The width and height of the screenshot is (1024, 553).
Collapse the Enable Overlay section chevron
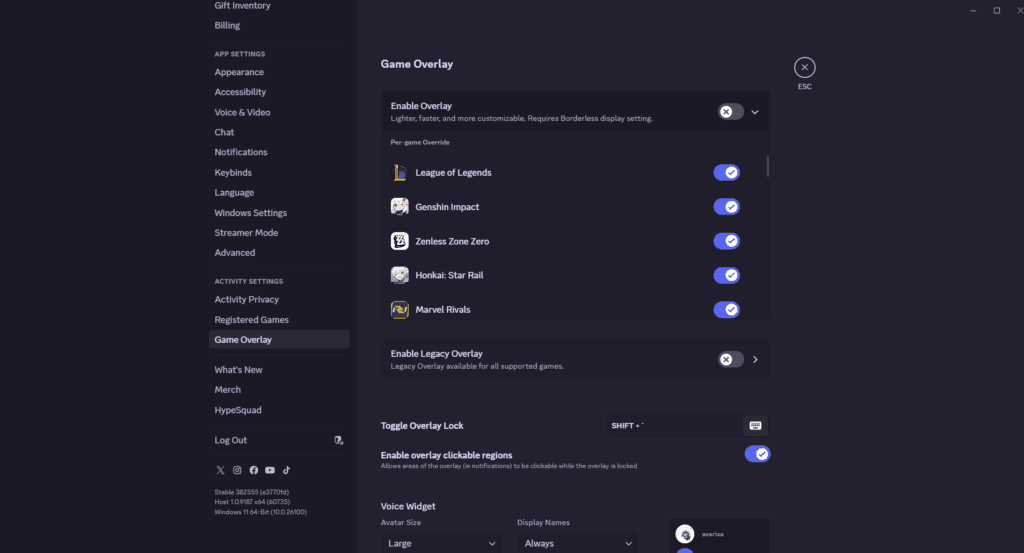[755, 112]
